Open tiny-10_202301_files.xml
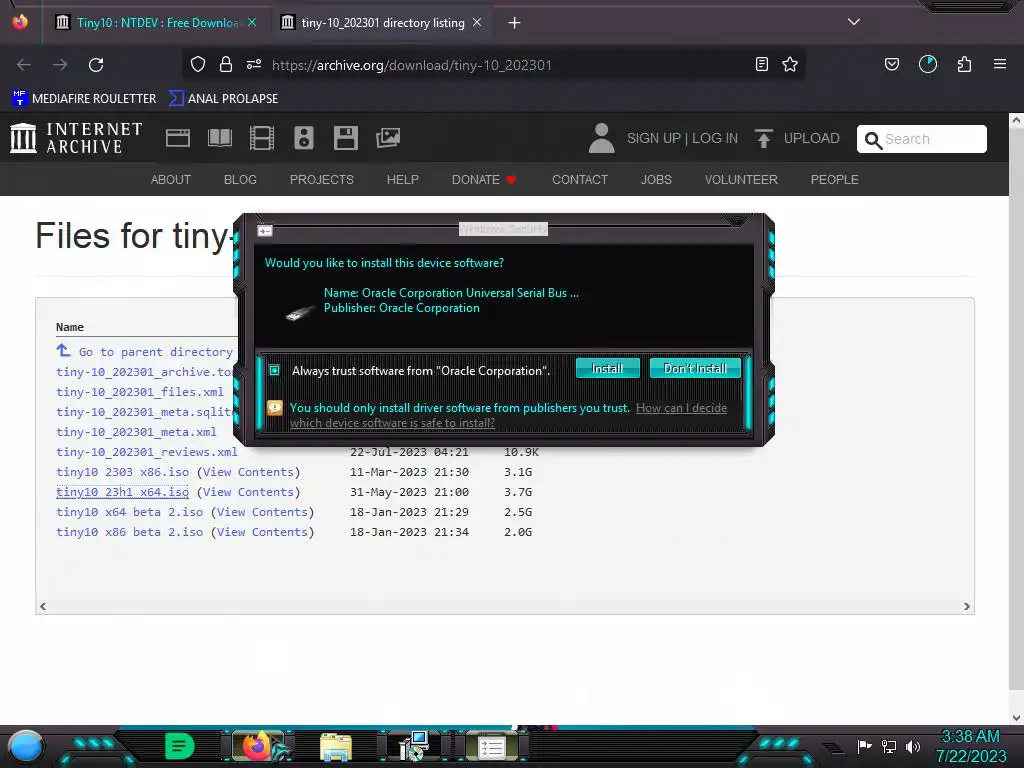The width and height of the screenshot is (1024, 768). click(x=140, y=392)
